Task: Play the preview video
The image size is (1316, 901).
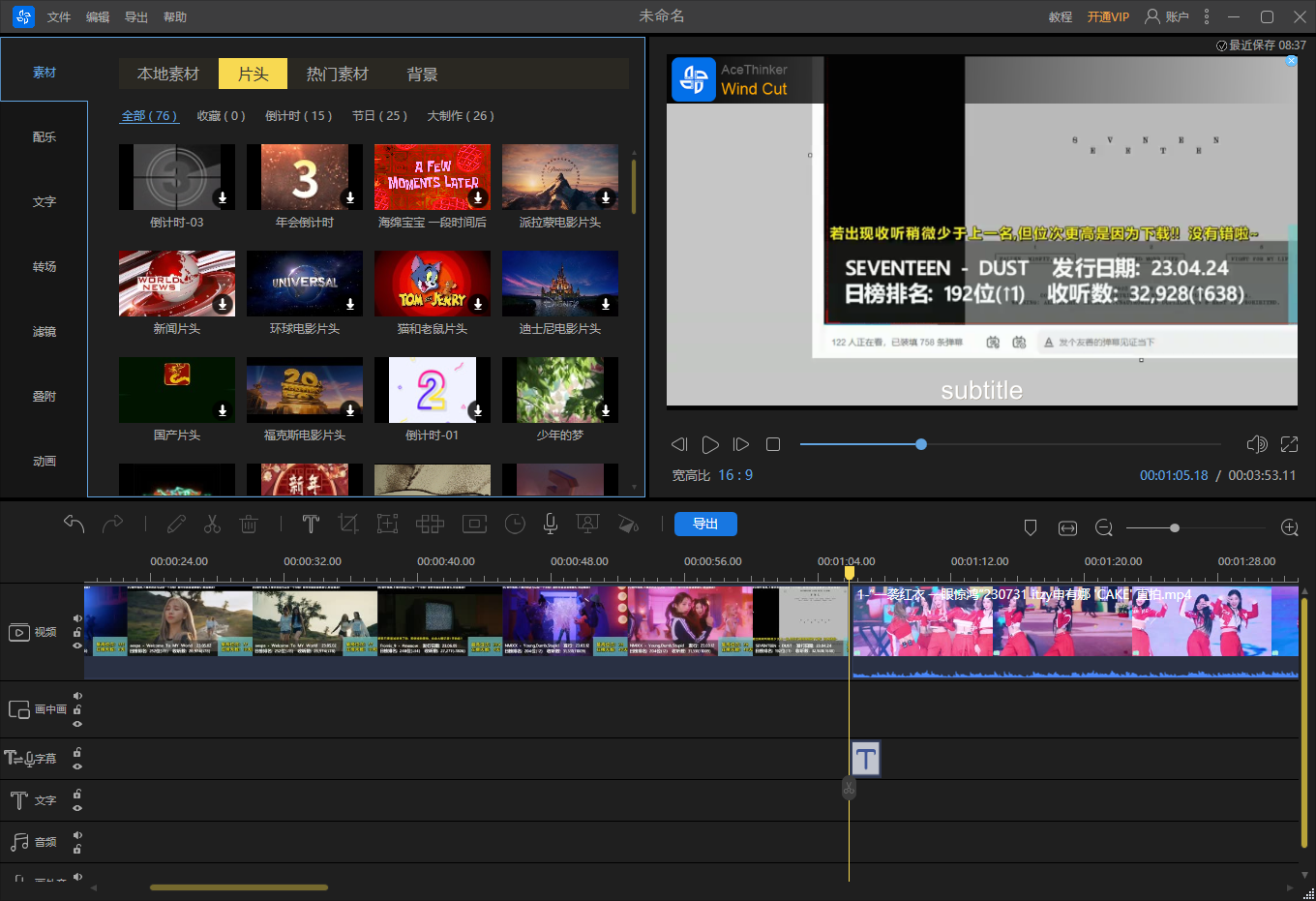Action: click(710, 444)
